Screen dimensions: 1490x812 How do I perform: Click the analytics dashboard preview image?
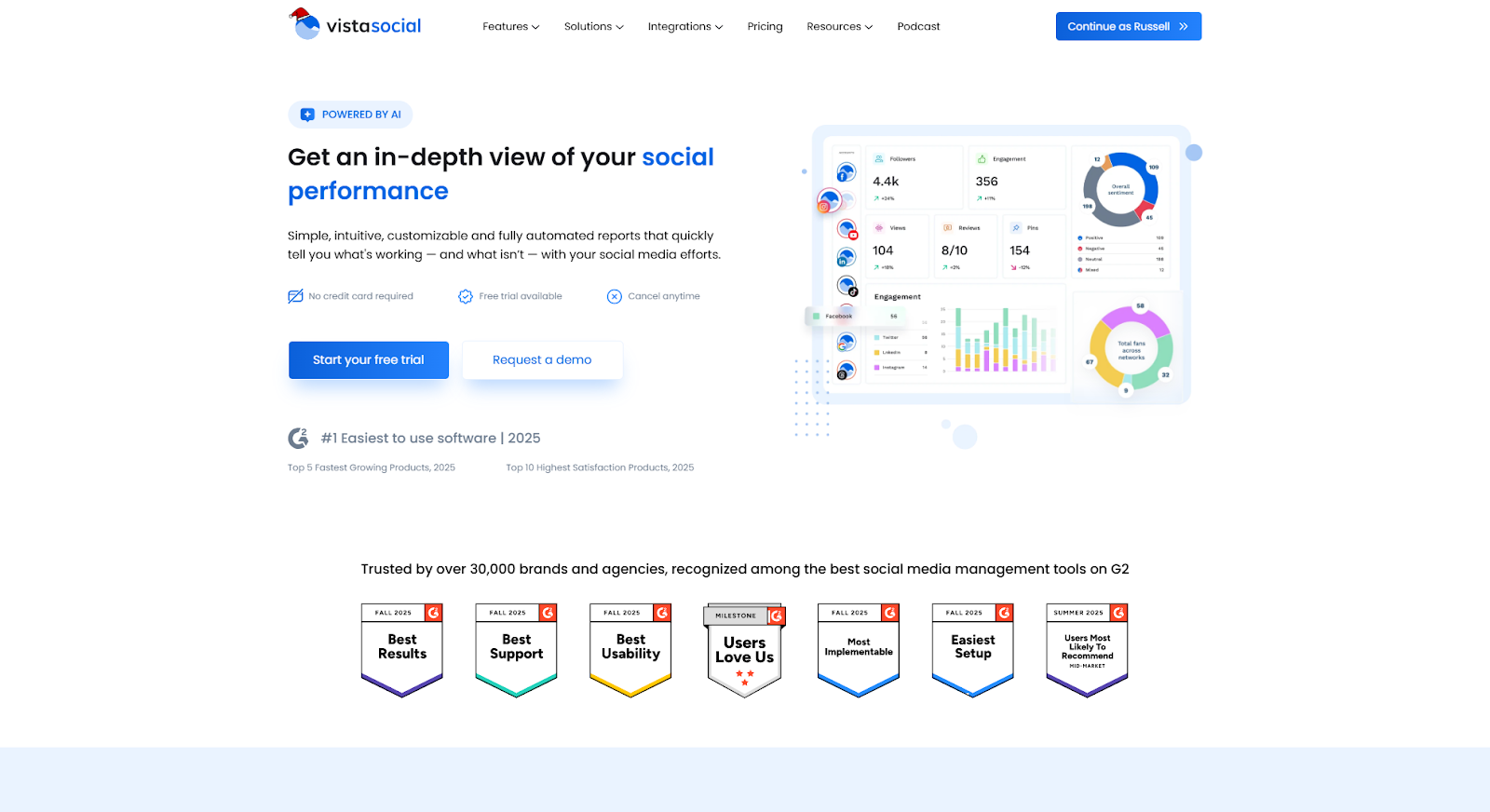pyautogui.click(x=1001, y=265)
